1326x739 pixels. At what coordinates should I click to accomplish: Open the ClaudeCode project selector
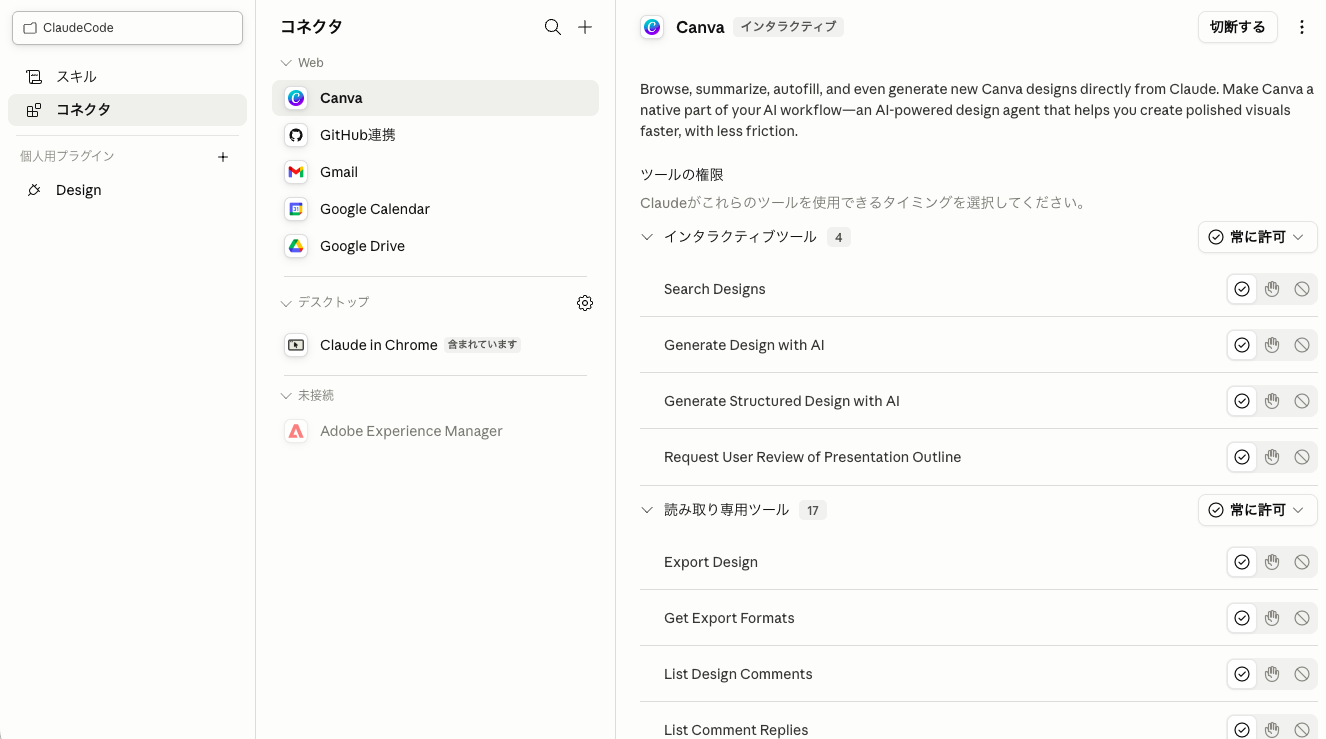[x=127, y=28]
